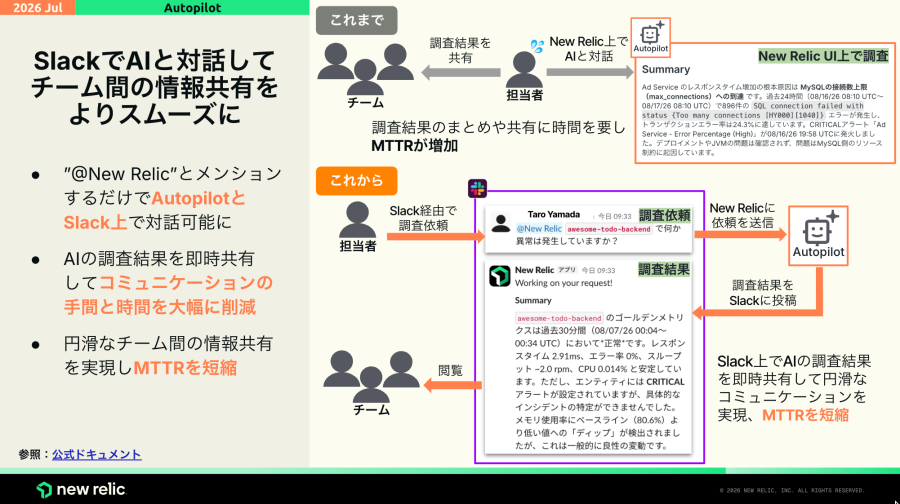Click the 調査依頼 green label

[x=665, y=215]
